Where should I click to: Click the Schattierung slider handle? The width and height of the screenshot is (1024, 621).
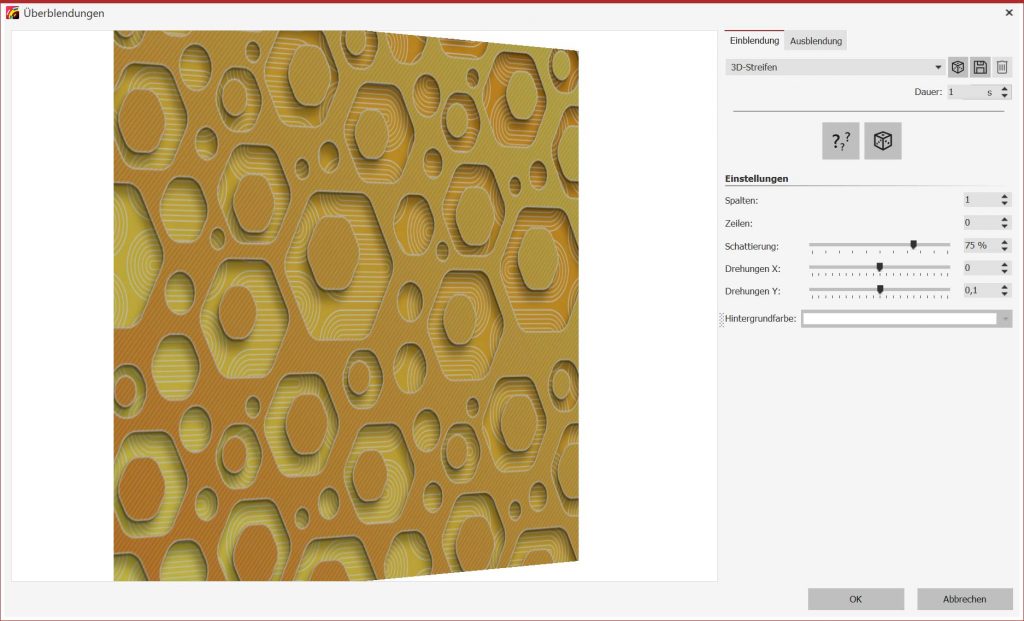coord(913,244)
